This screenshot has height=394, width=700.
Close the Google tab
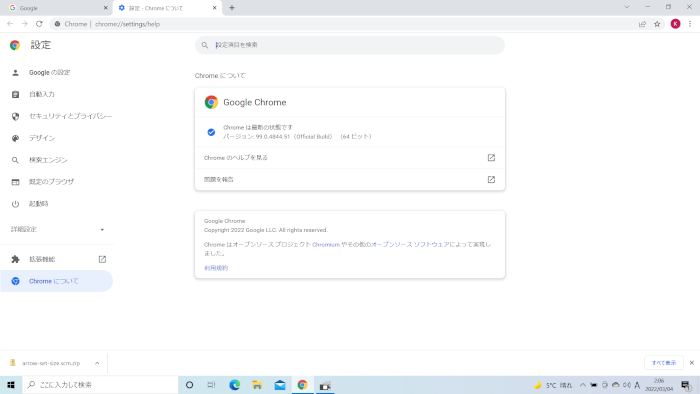[105, 8]
